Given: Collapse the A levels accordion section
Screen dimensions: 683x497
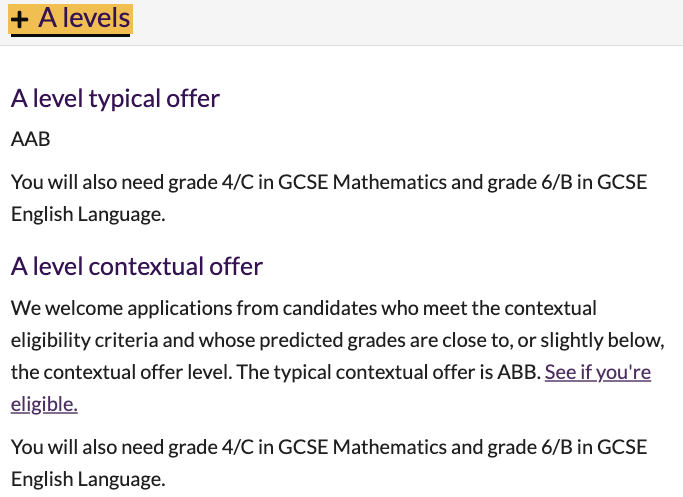Looking at the screenshot, I should 71,19.
